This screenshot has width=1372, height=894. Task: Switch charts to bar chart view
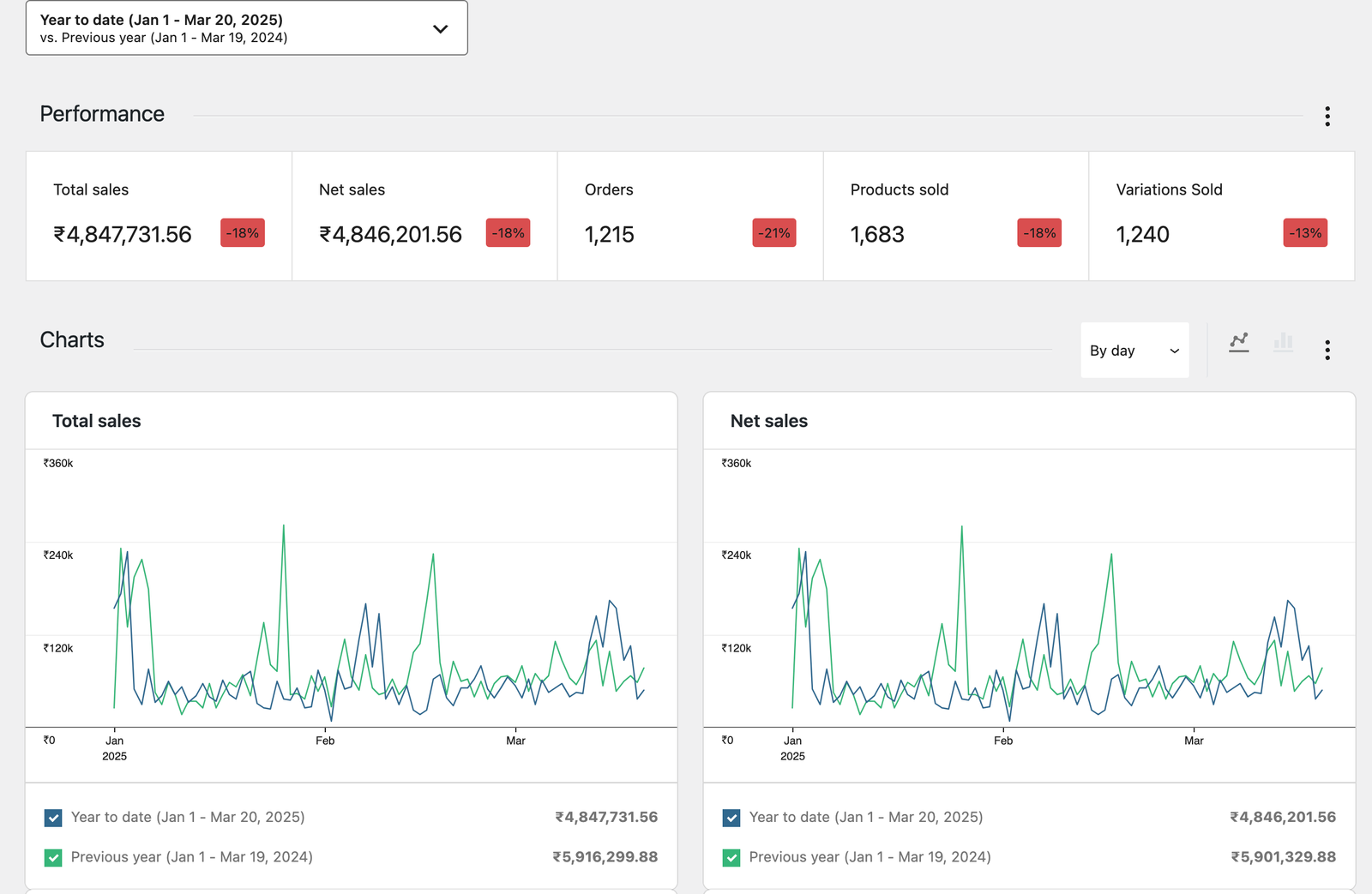coord(1283,341)
